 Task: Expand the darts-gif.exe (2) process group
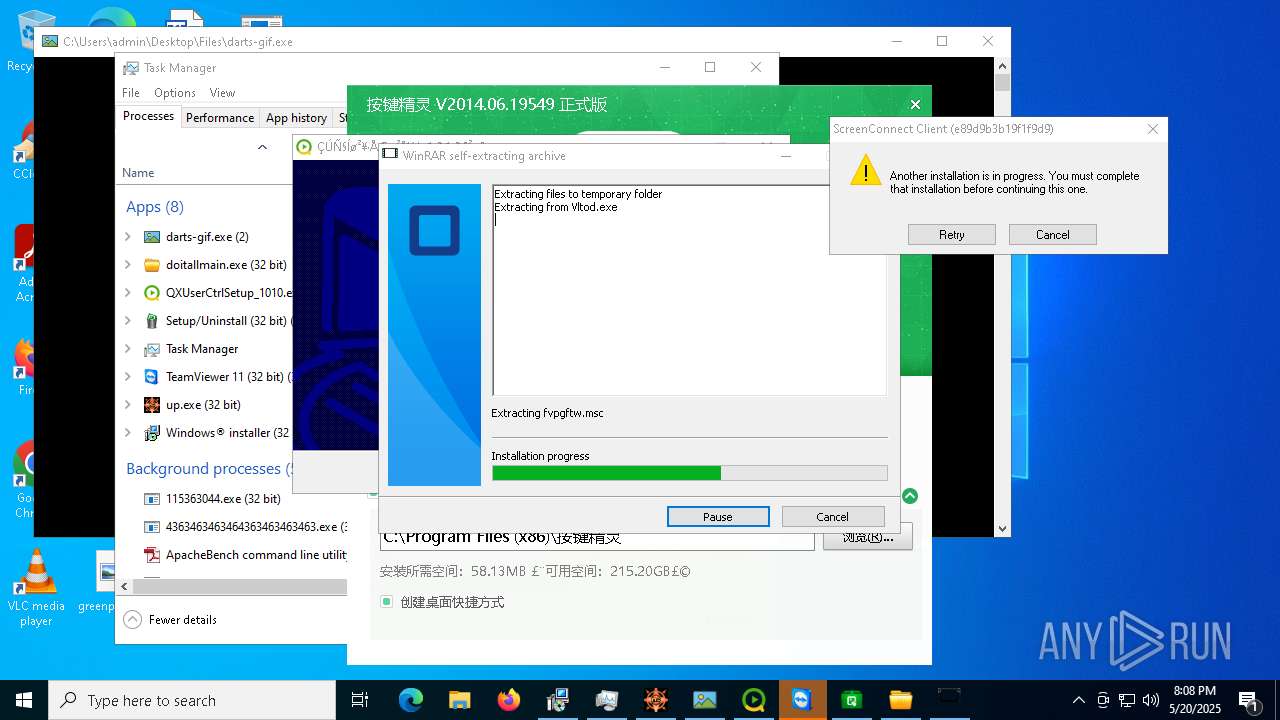(x=128, y=237)
